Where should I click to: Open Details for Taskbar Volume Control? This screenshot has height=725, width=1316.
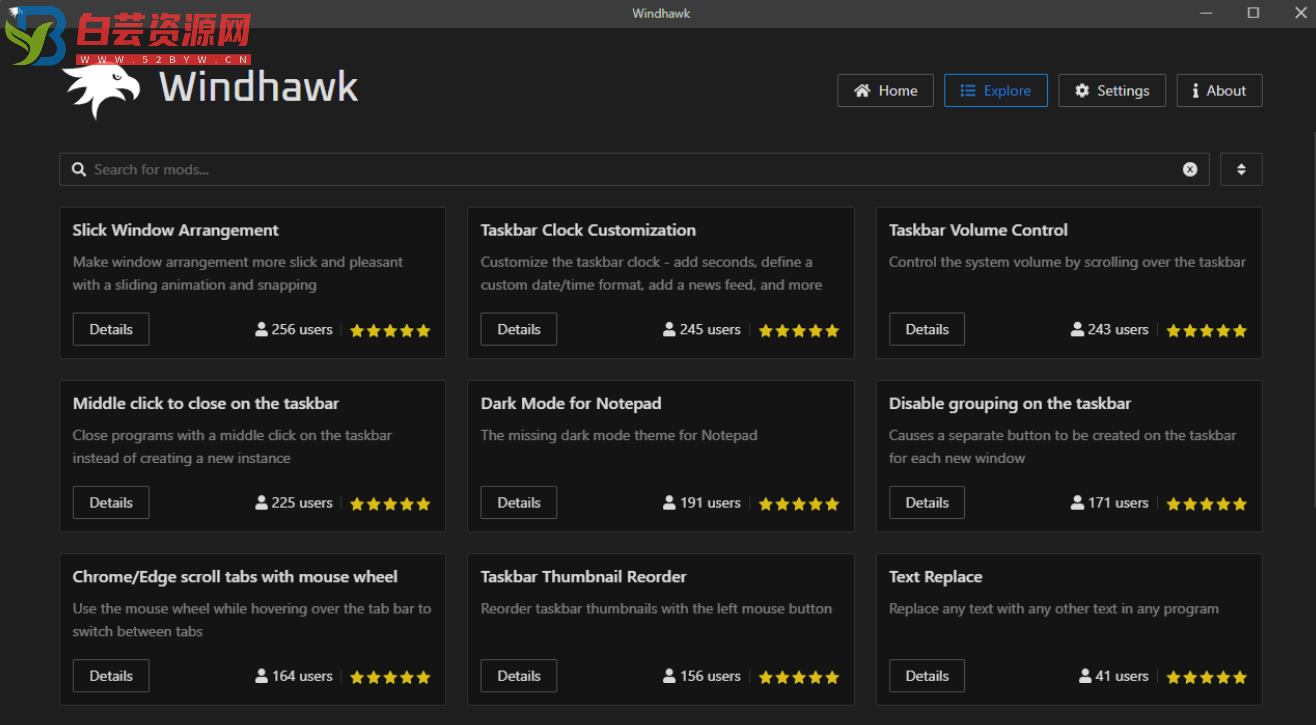click(x=927, y=329)
